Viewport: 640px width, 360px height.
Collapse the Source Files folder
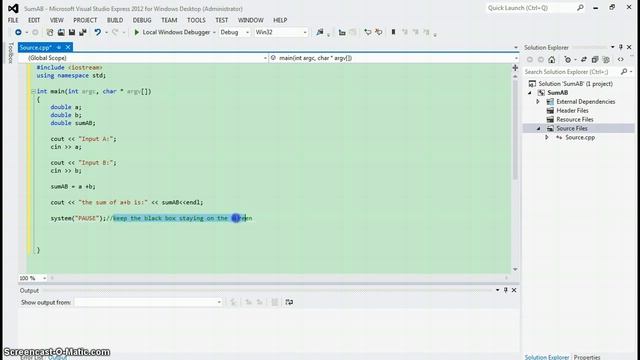[x=538, y=129]
